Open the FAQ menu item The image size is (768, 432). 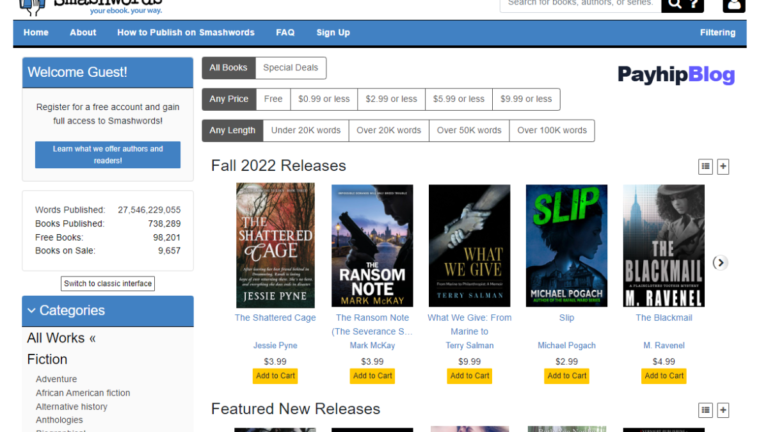pos(285,33)
